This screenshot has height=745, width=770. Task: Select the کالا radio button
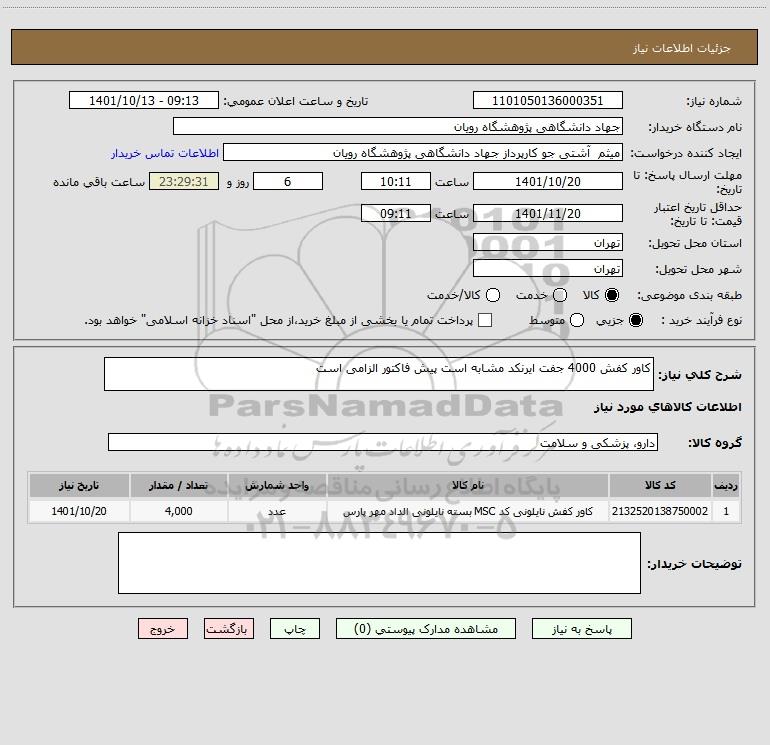point(612,295)
